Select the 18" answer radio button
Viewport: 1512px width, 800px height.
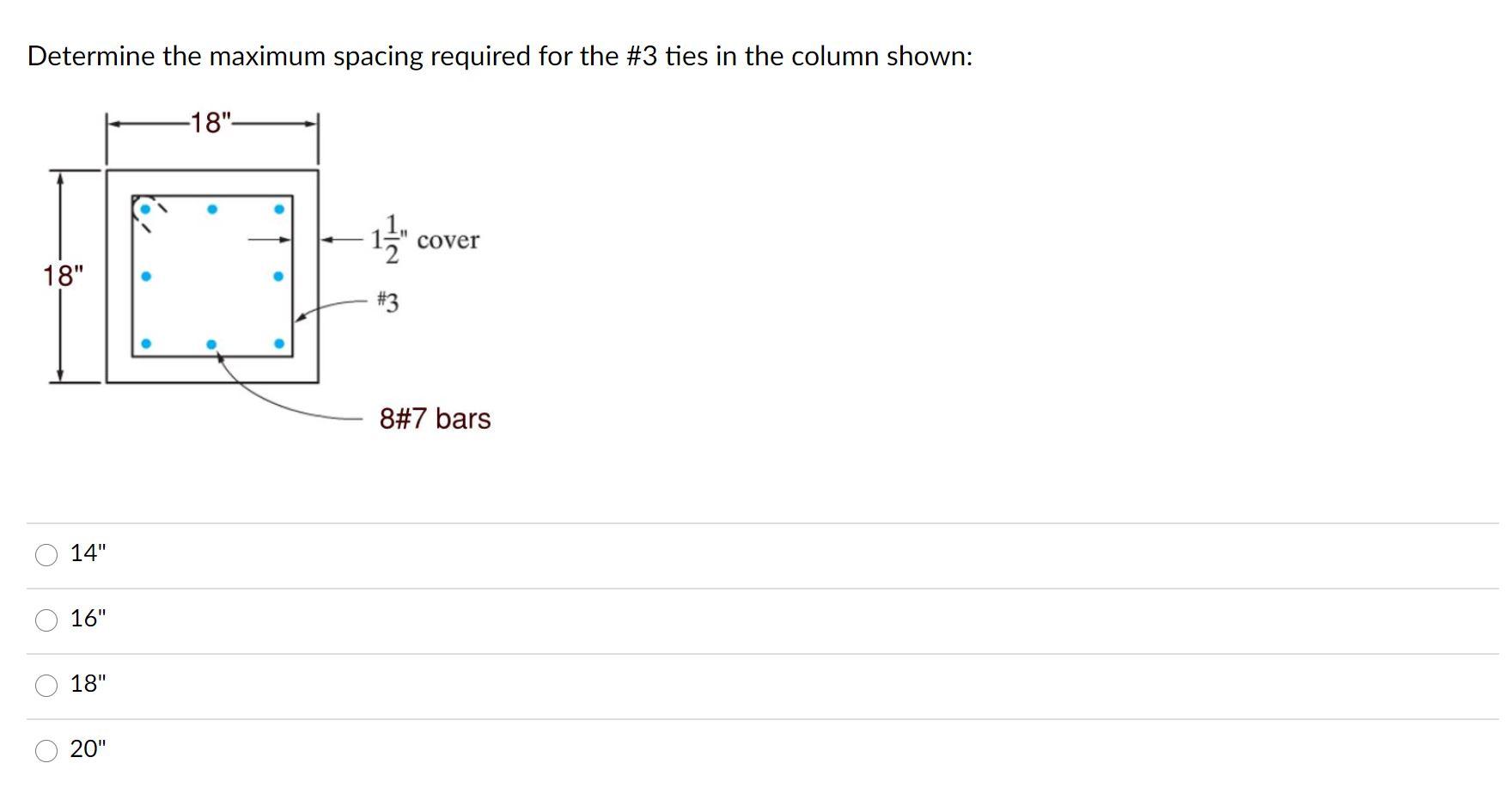click(x=47, y=683)
